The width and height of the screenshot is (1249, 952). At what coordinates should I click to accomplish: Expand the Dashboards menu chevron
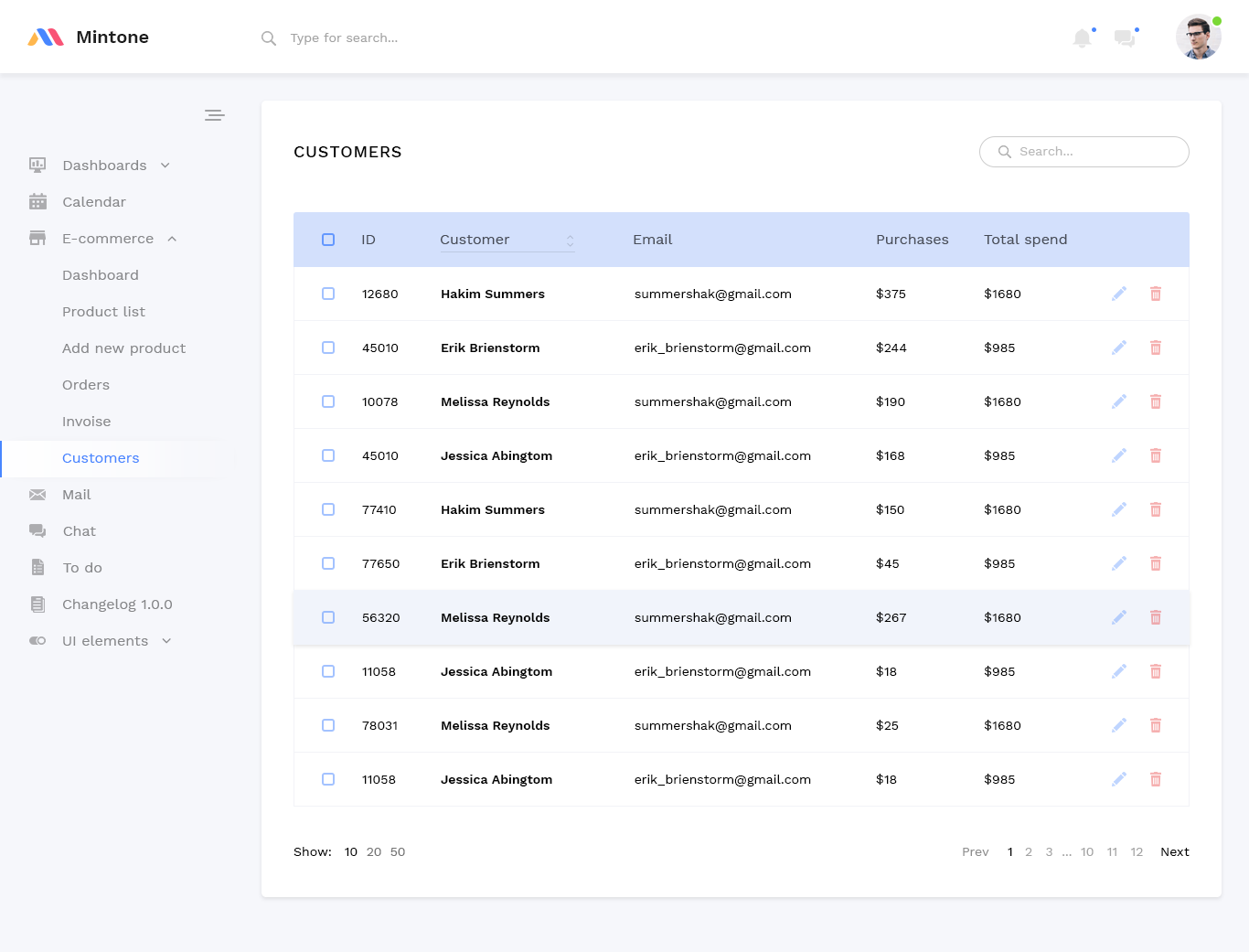[165, 166]
